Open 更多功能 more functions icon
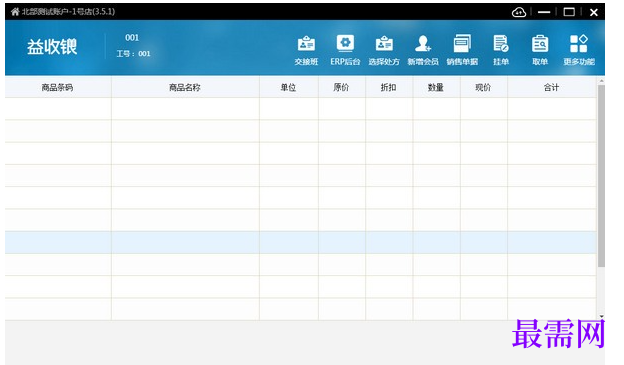This screenshot has height=365, width=624. pyautogui.click(x=579, y=50)
